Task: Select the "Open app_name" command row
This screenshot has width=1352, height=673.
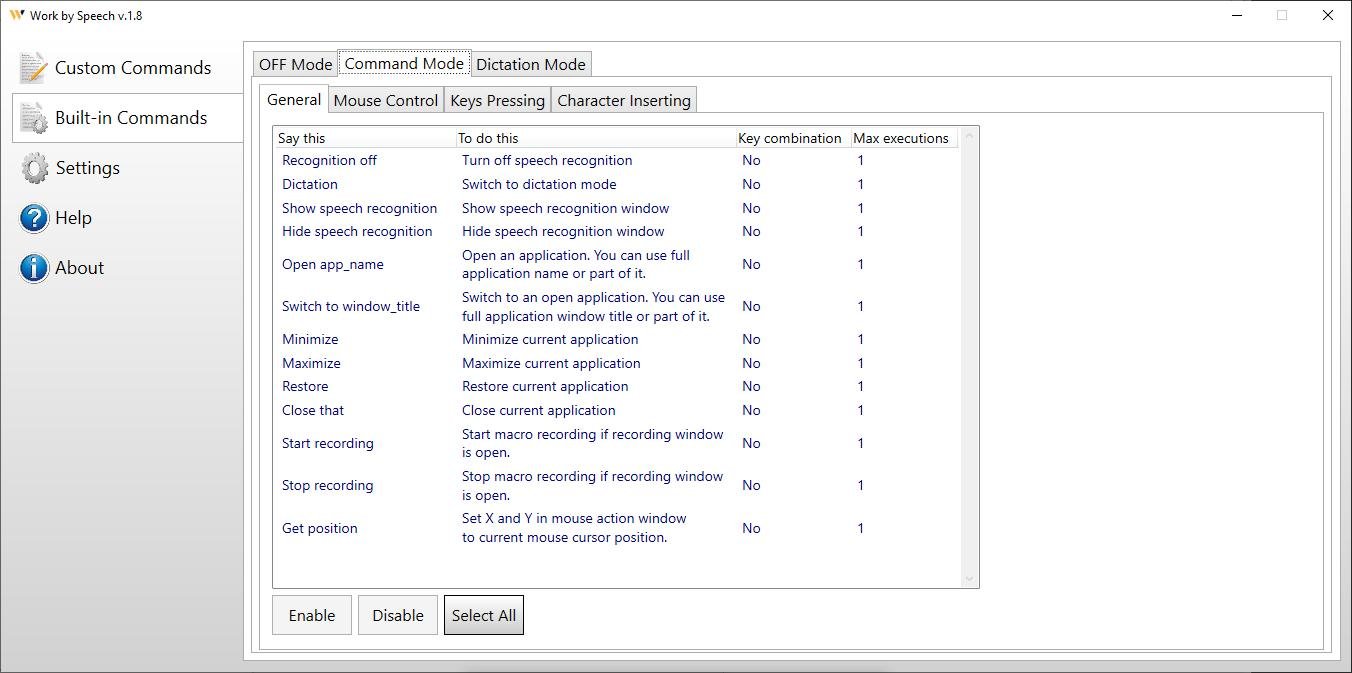Action: point(332,265)
